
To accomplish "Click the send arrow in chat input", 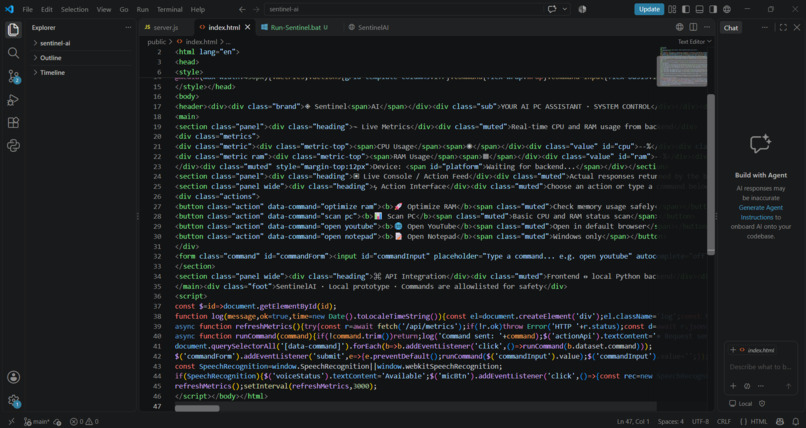I will point(789,386).
